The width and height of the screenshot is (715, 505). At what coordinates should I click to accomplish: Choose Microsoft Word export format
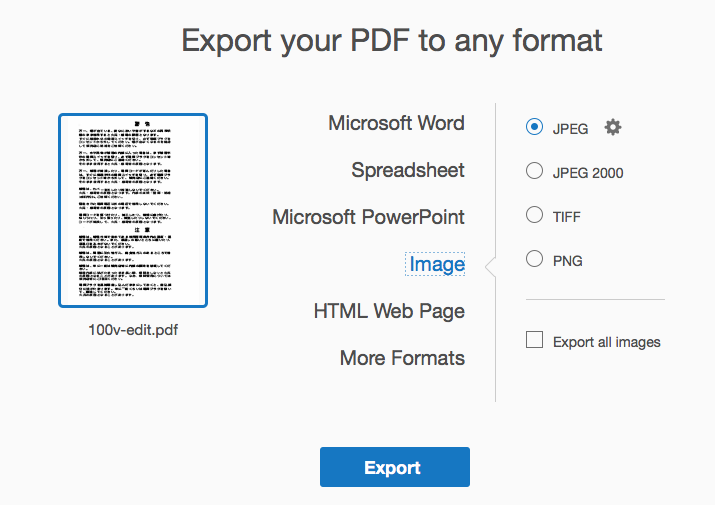click(396, 123)
